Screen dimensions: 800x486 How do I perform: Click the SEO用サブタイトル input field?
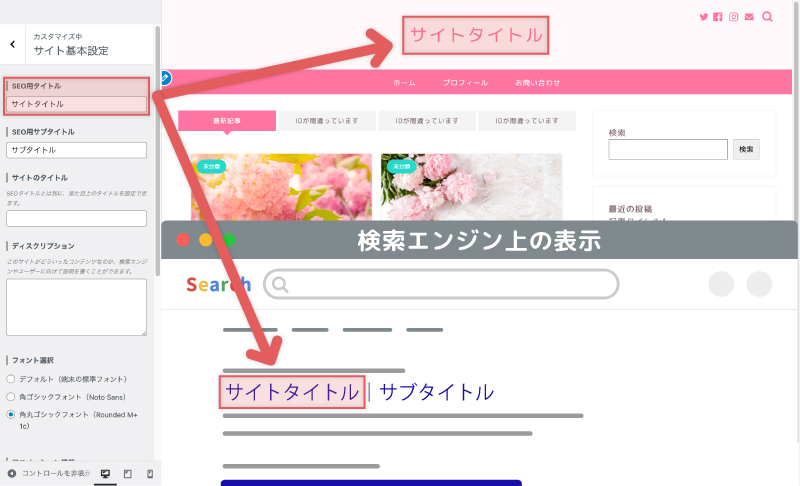tap(77, 150)
